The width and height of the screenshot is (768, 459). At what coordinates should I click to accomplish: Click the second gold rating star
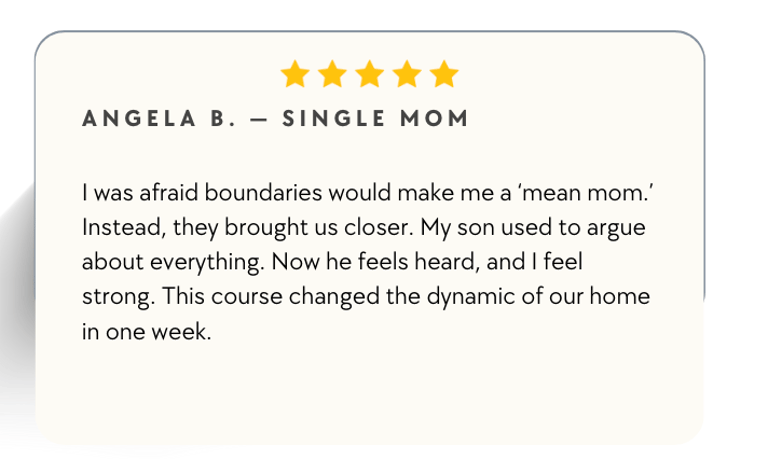point(332,74)
